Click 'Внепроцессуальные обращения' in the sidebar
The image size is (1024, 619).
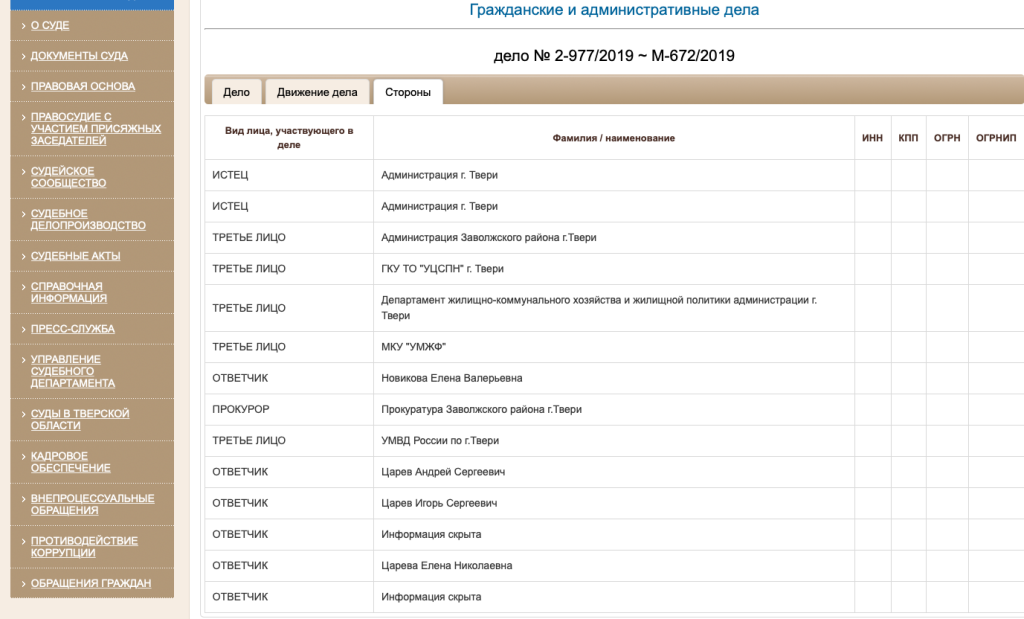click(x=92, y=504)
